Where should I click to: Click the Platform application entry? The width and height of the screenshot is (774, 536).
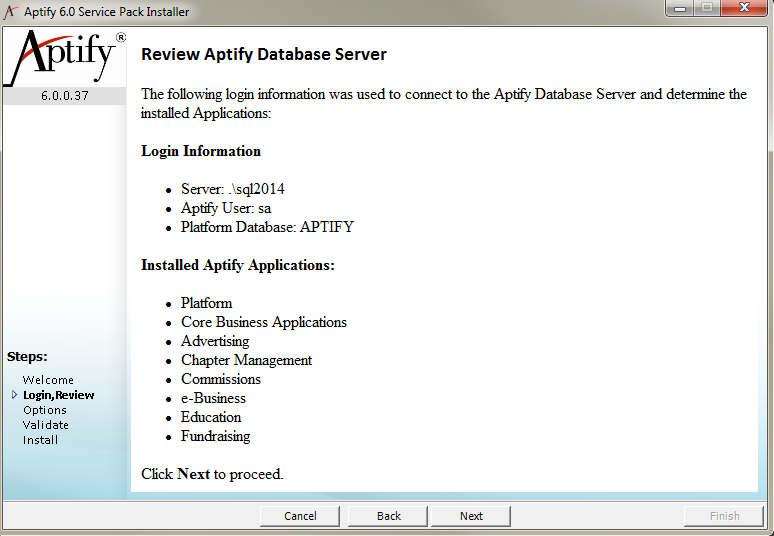206,303
